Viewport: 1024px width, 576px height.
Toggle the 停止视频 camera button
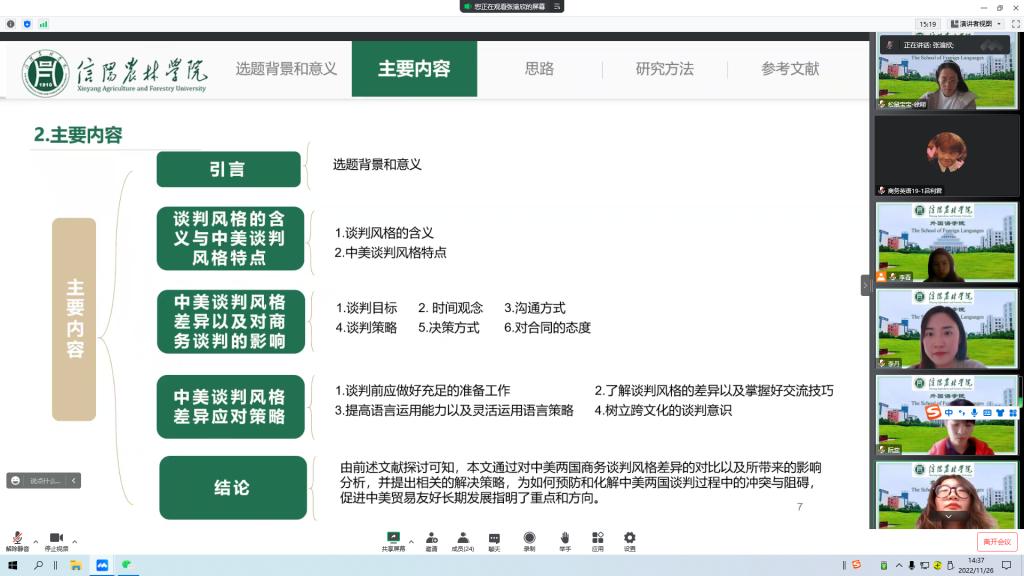pyautogui.click(x=56, y=539)
